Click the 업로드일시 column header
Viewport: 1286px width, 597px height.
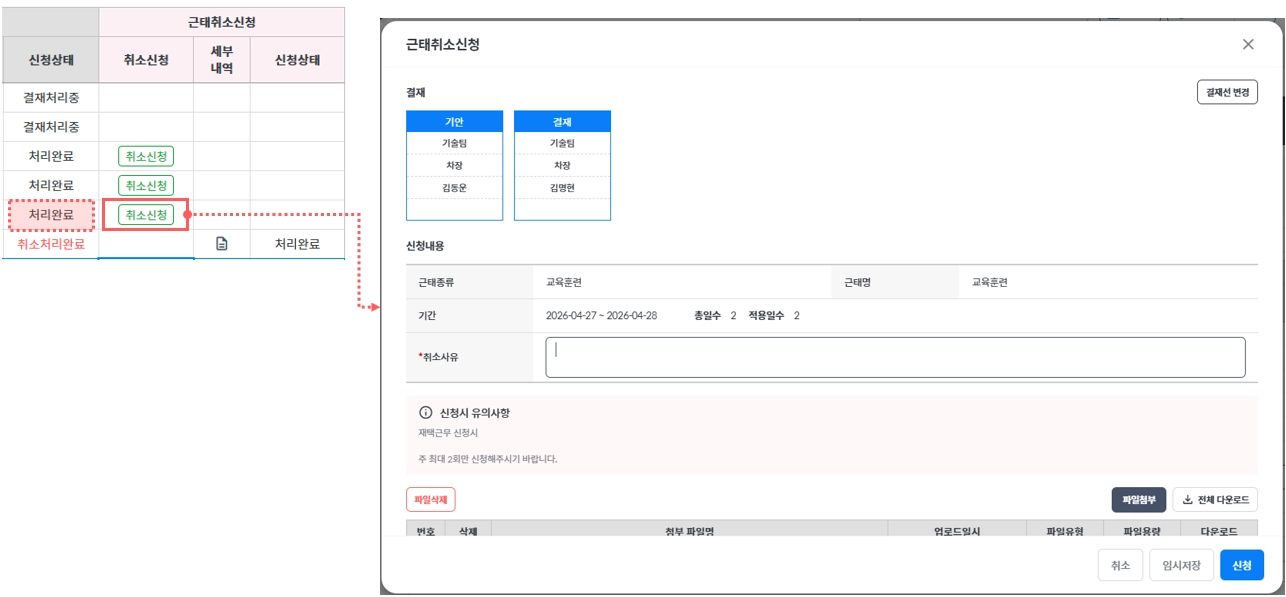[957, 531]
